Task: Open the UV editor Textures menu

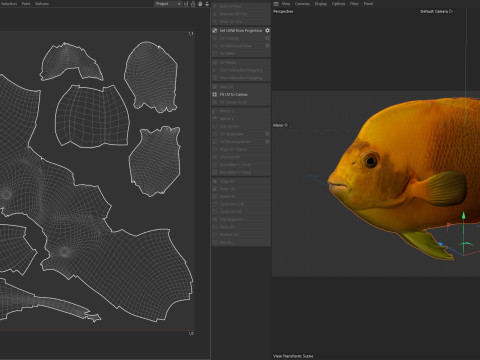Action: [x=42, y=4]
